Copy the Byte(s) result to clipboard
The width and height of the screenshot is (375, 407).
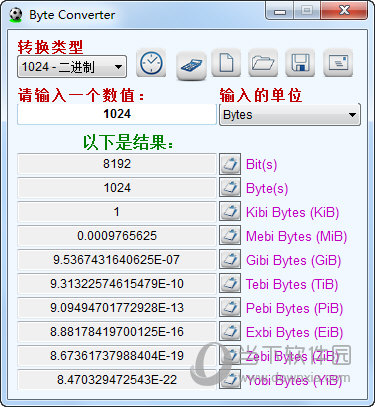(x=230, y=188)
